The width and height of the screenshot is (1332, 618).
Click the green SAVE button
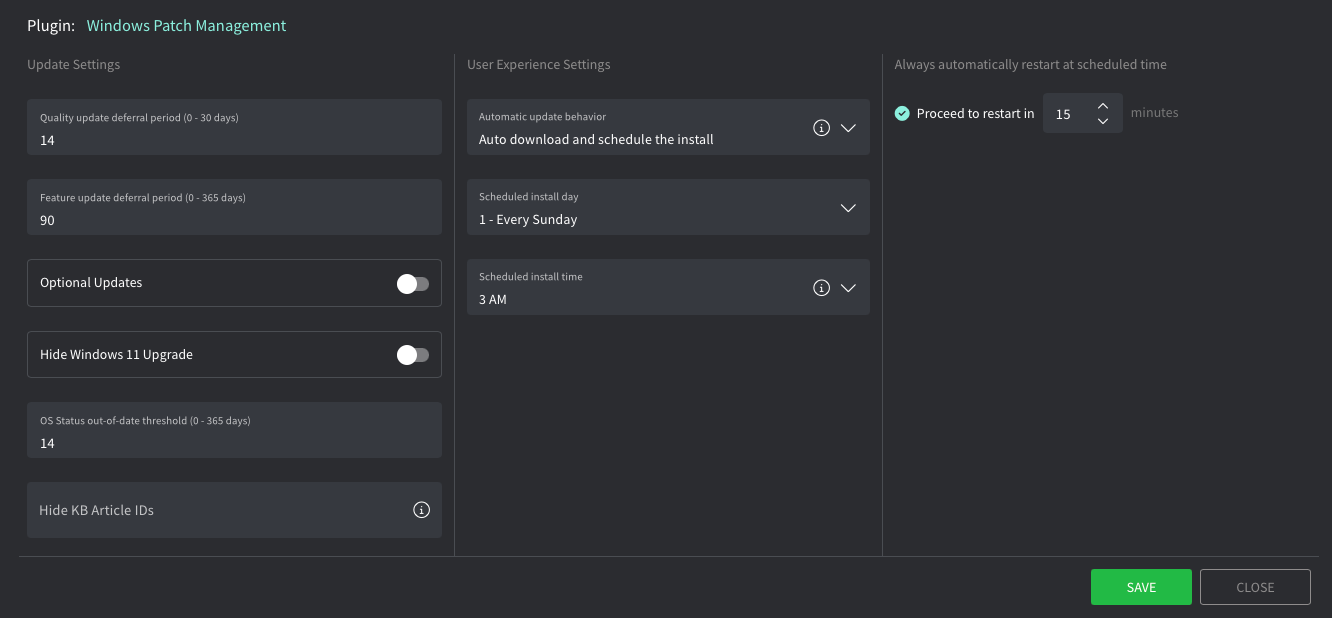pyautogui.click(x=1141, y=587)
